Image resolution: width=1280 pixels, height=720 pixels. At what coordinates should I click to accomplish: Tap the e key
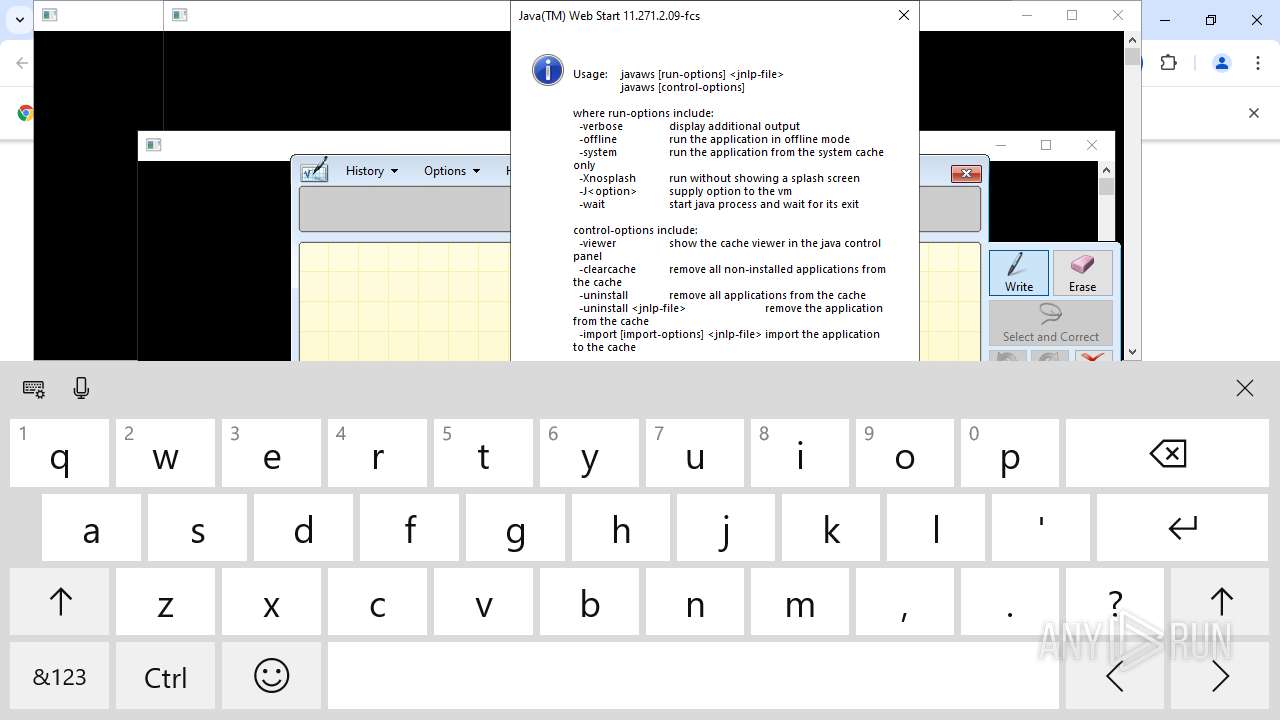(271, 453)
